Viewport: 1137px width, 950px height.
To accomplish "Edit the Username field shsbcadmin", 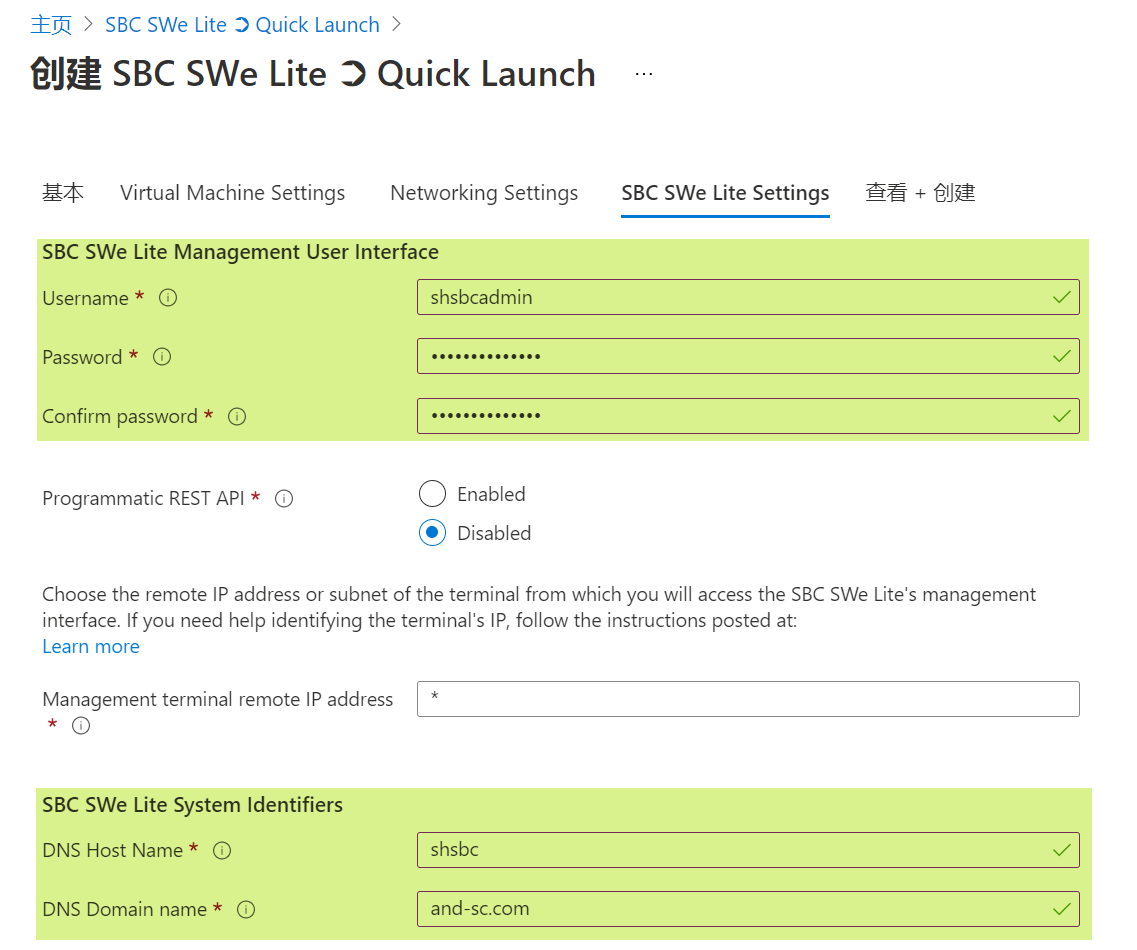I will tap(748, 297).
